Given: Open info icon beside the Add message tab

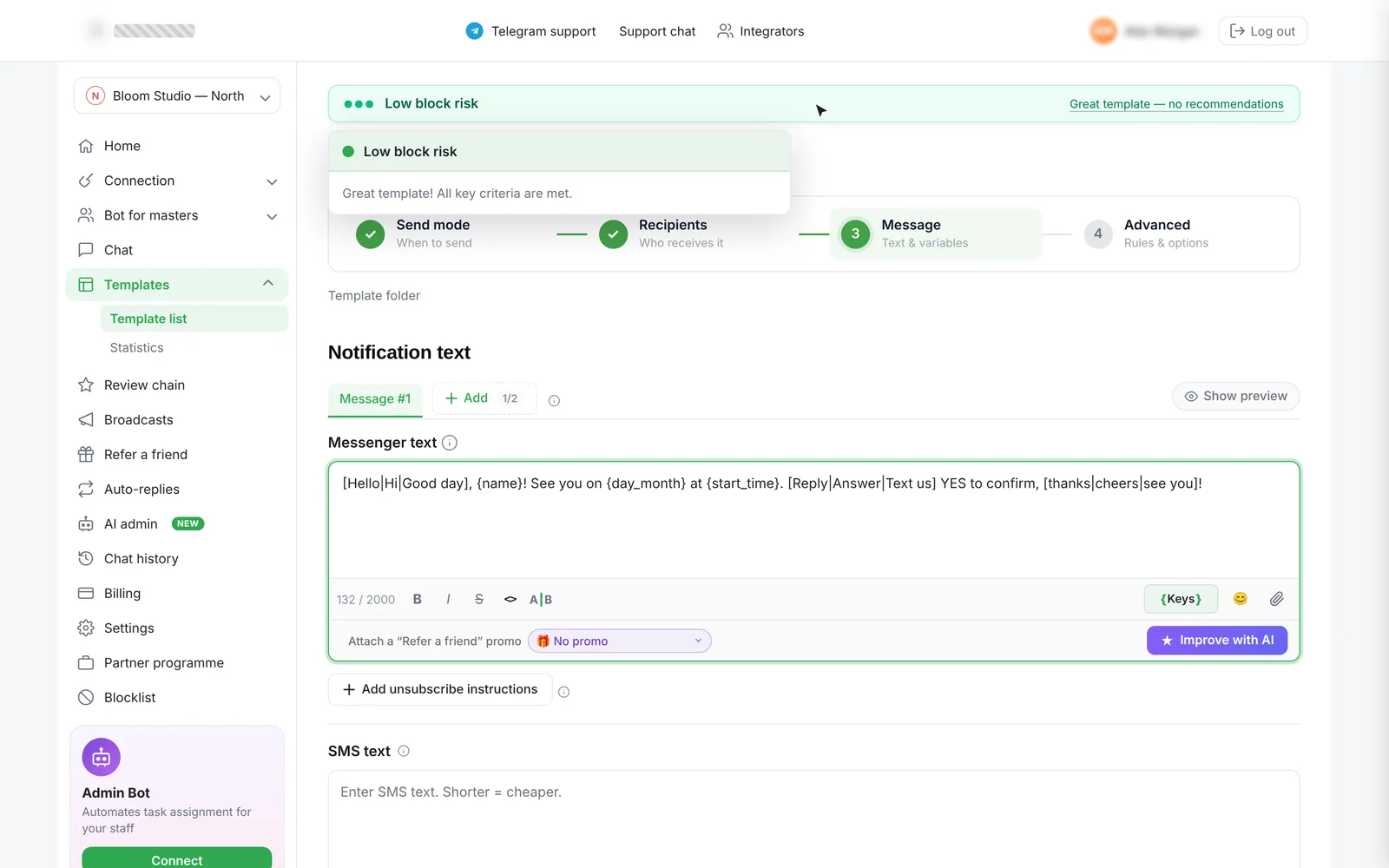Looking at the screenshot, I should pos(554,400).
